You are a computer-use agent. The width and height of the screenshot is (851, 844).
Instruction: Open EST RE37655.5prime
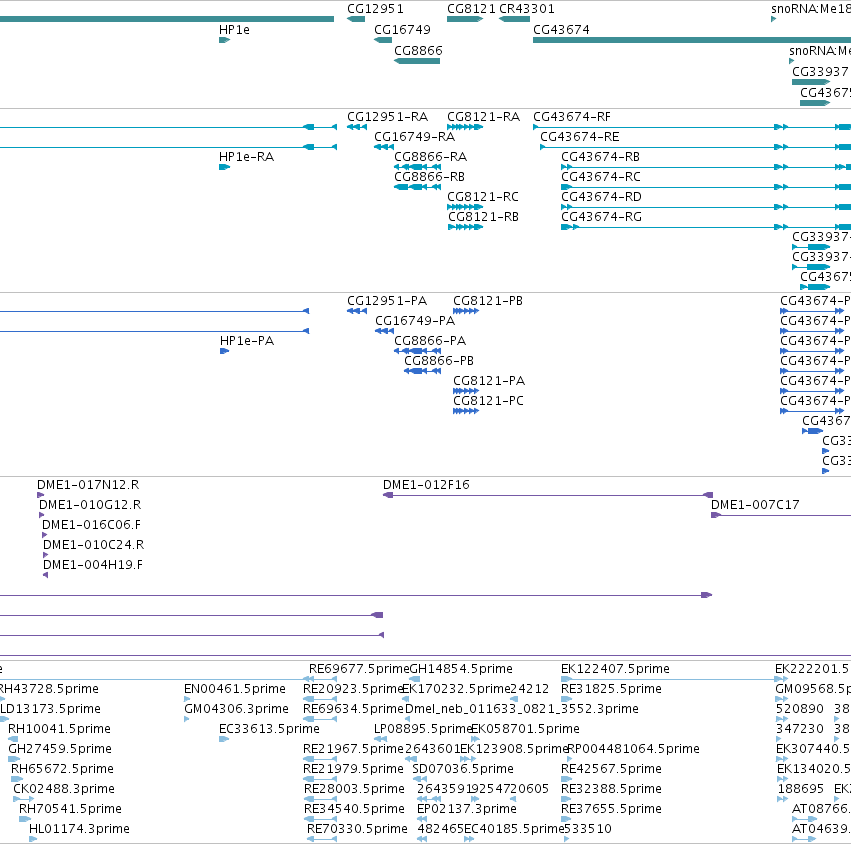click(x=611, y=809)
